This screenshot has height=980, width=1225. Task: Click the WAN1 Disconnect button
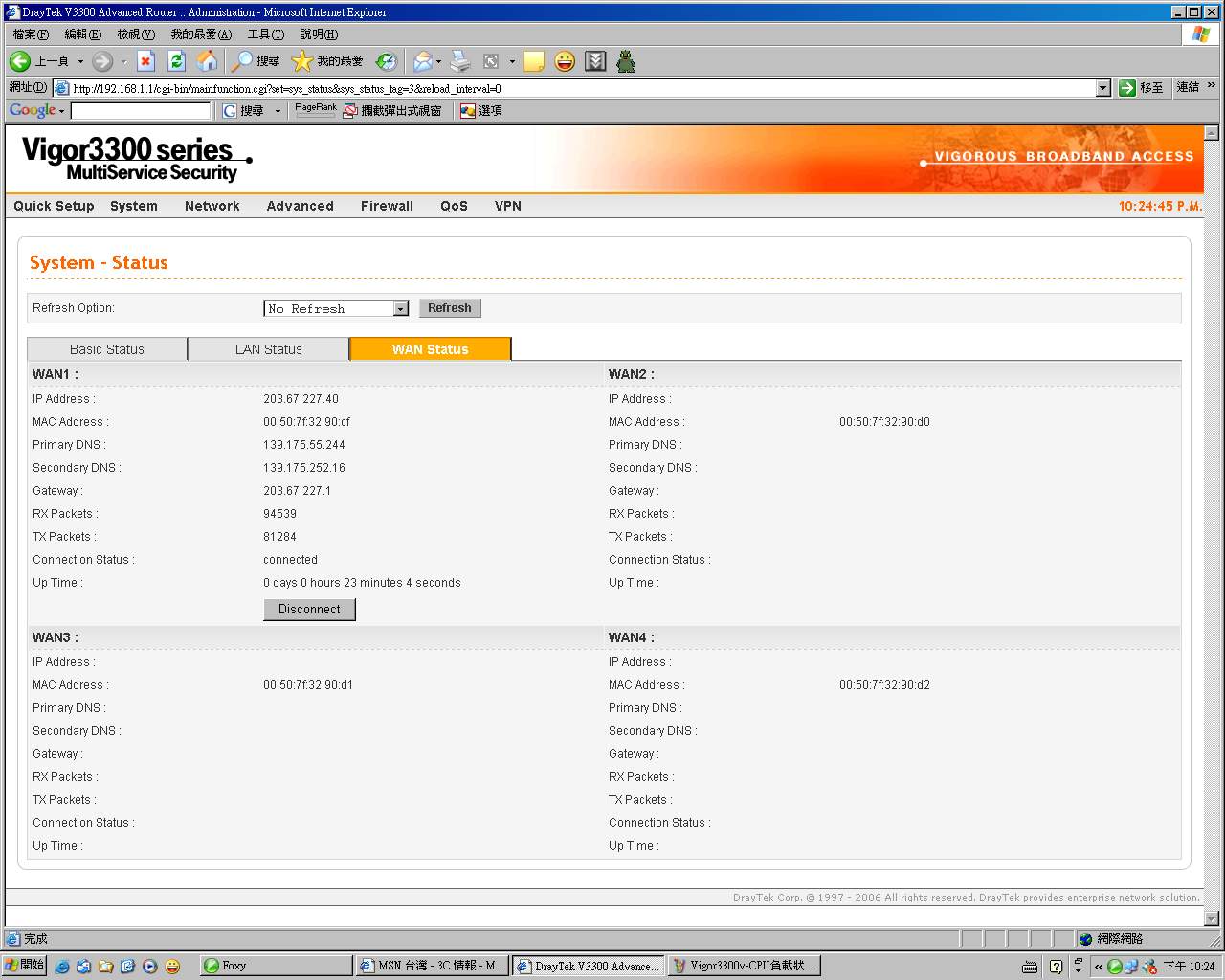[x=309, y=610]
